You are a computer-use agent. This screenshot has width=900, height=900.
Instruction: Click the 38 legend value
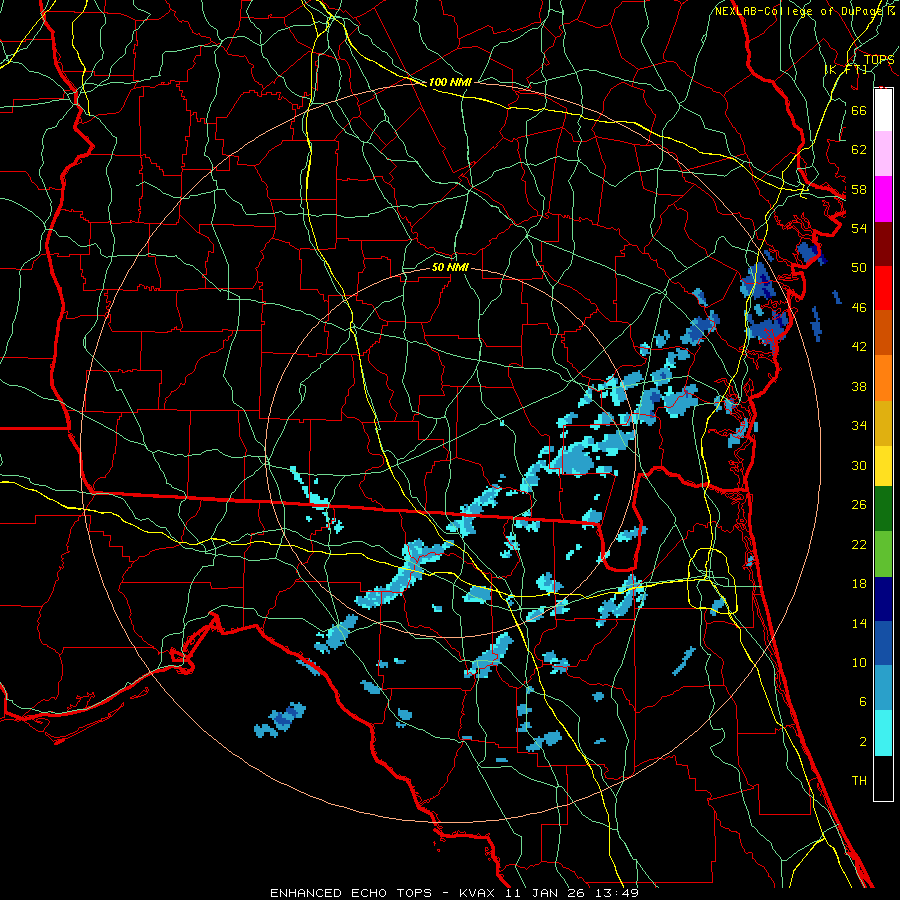click(x=859, y=386)
